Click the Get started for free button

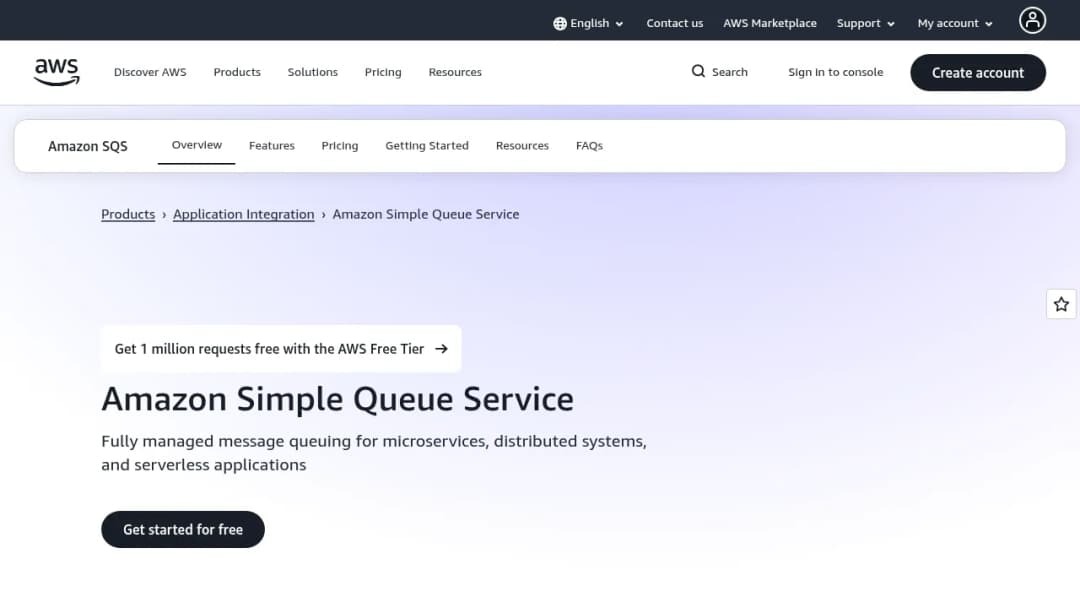[183, 530]
